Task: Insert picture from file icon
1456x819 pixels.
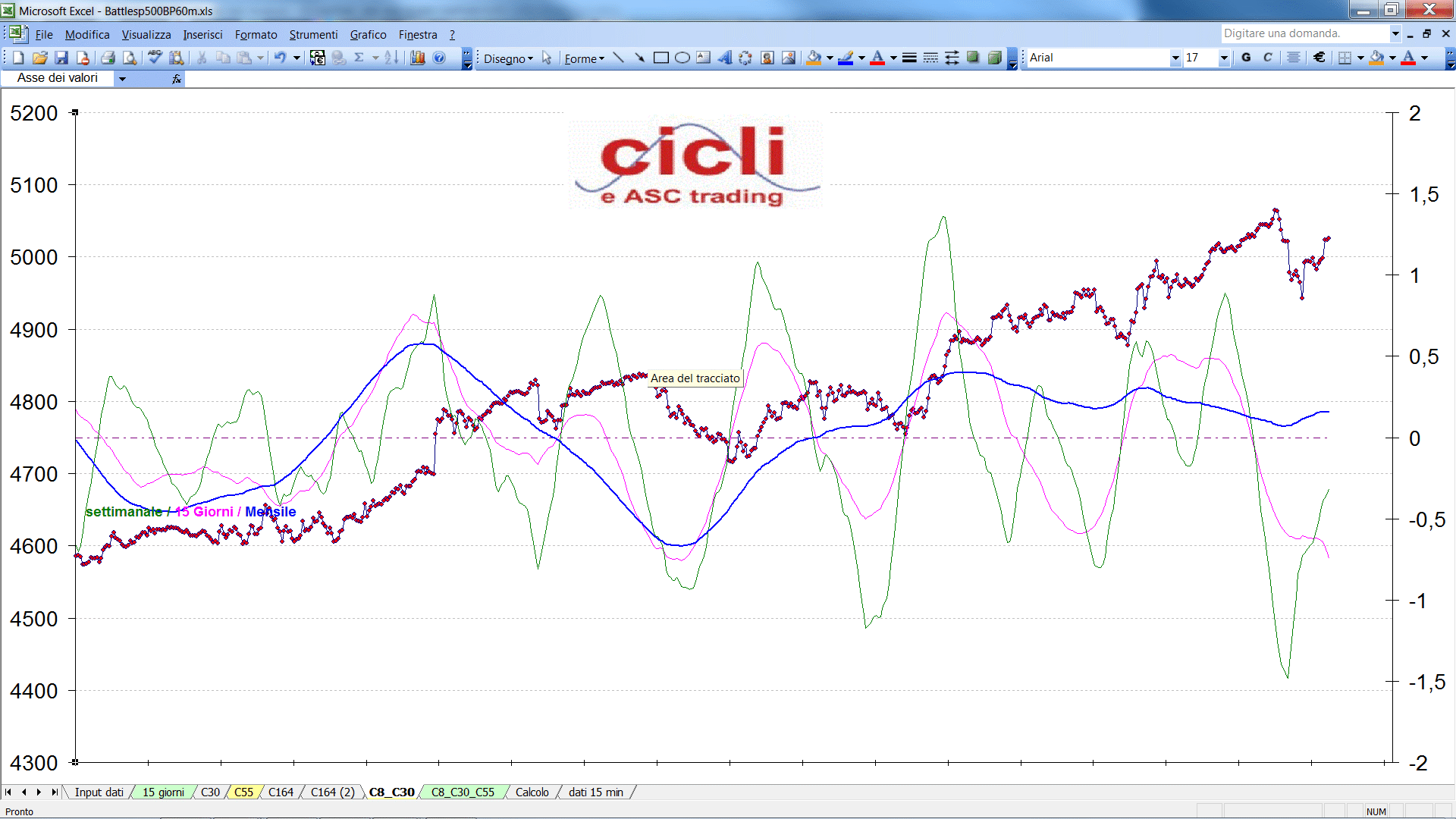Action: [789, 58]
